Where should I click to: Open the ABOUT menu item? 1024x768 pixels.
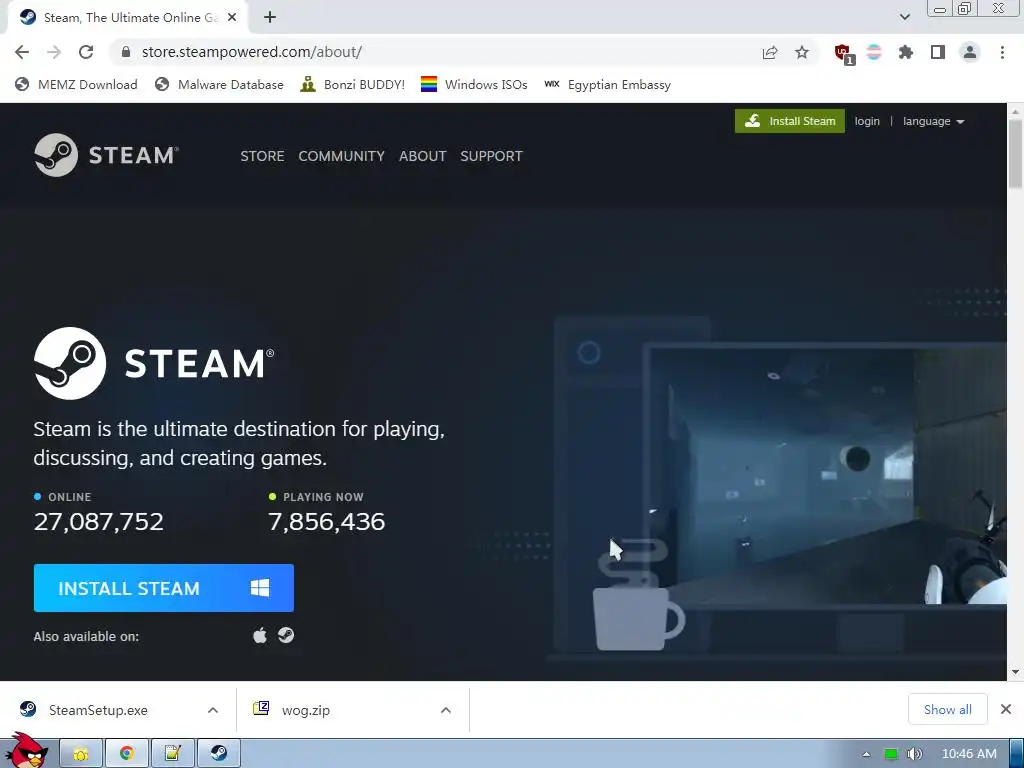tap(423, 156)
